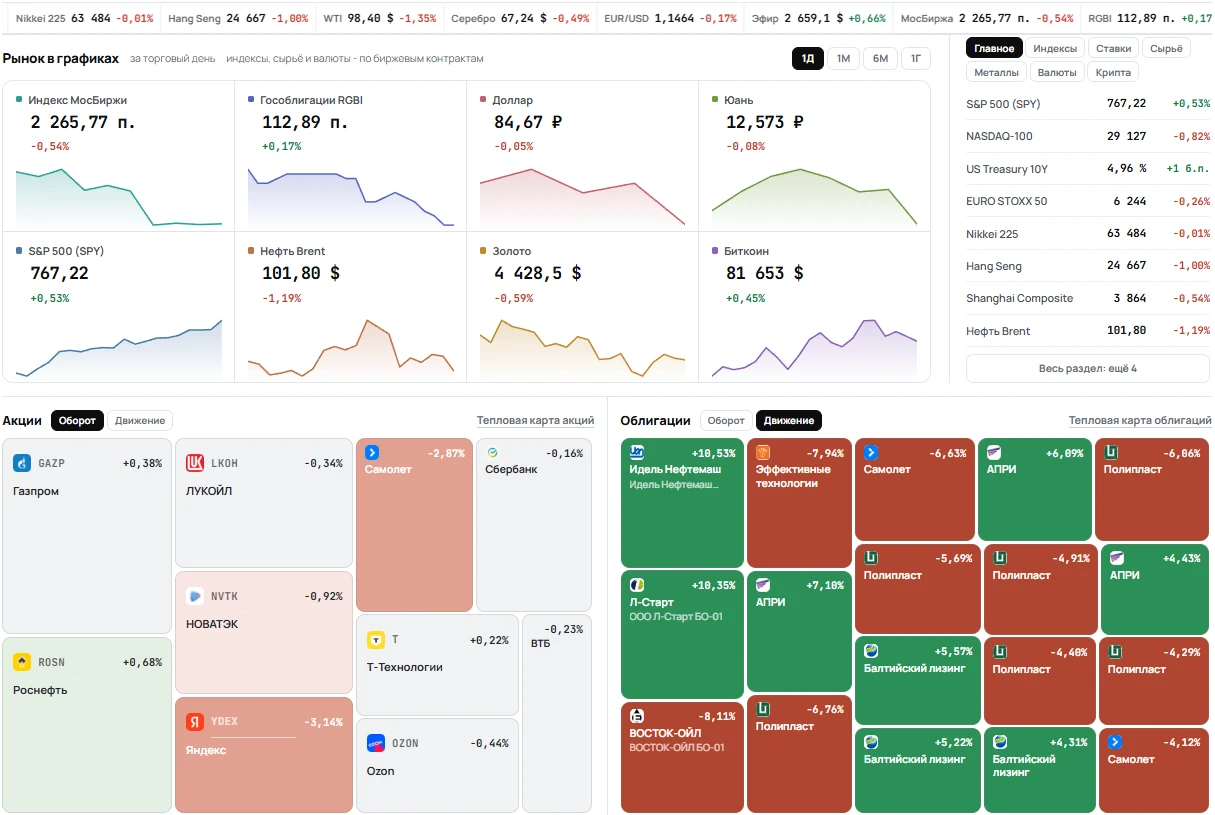This screenshot has height=815, width=1215.
Task: Click the Полипласт -6,06% bond logo
Action: click(1111, 452)
